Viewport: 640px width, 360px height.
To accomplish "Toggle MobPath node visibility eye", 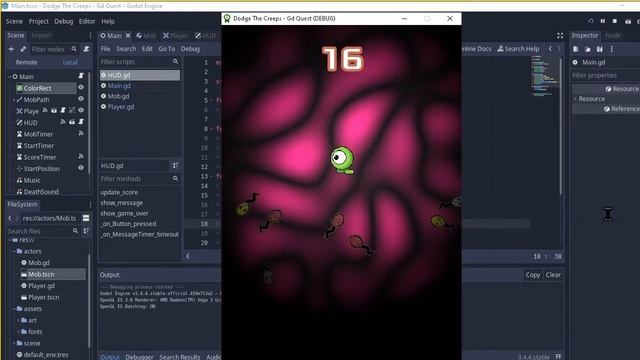I will [x=81, y=99].
